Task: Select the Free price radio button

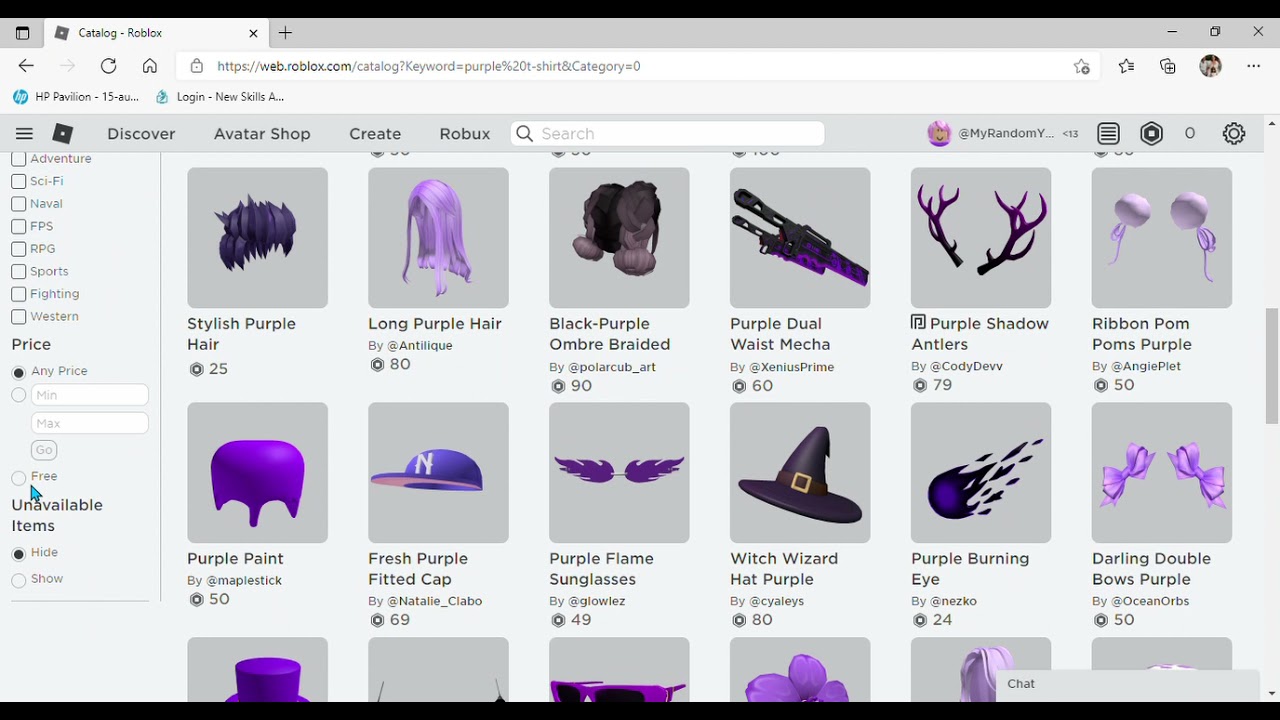Action: (18, 478)
